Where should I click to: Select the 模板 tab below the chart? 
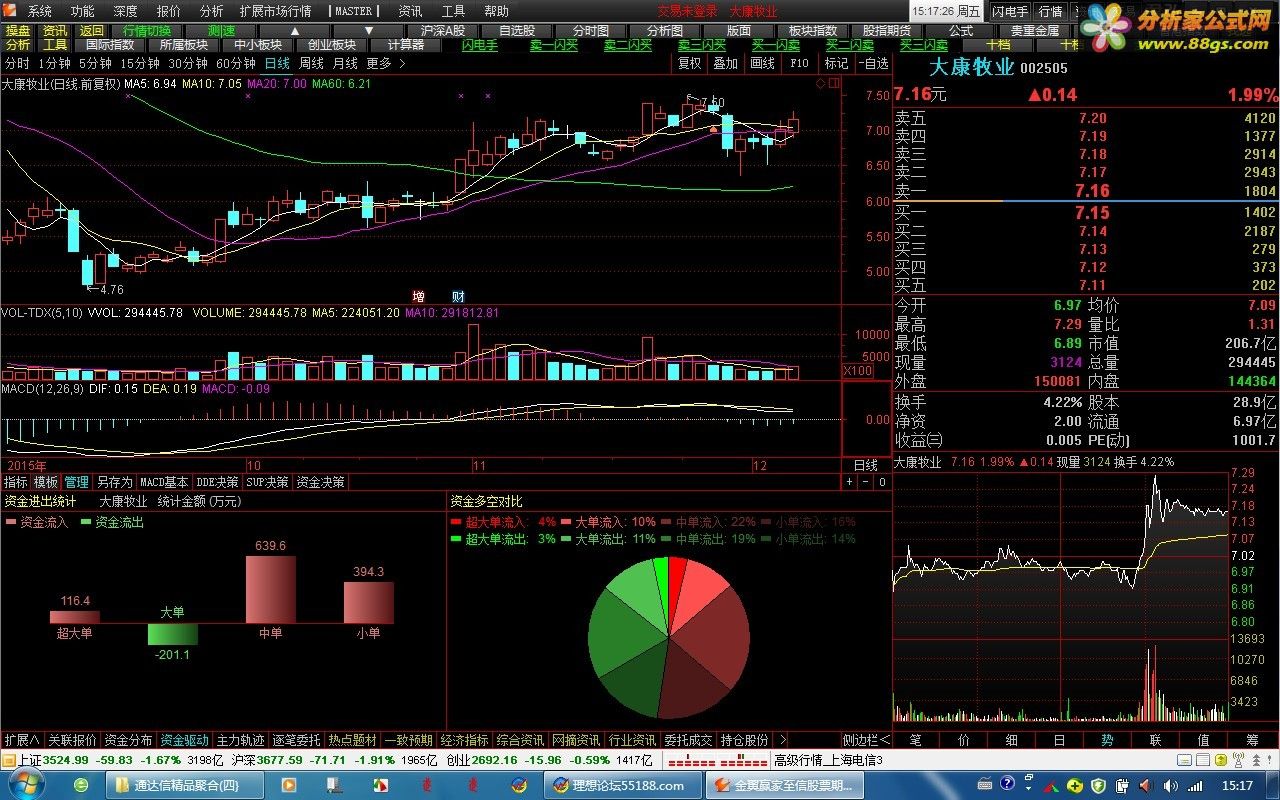tap(46, 482)
